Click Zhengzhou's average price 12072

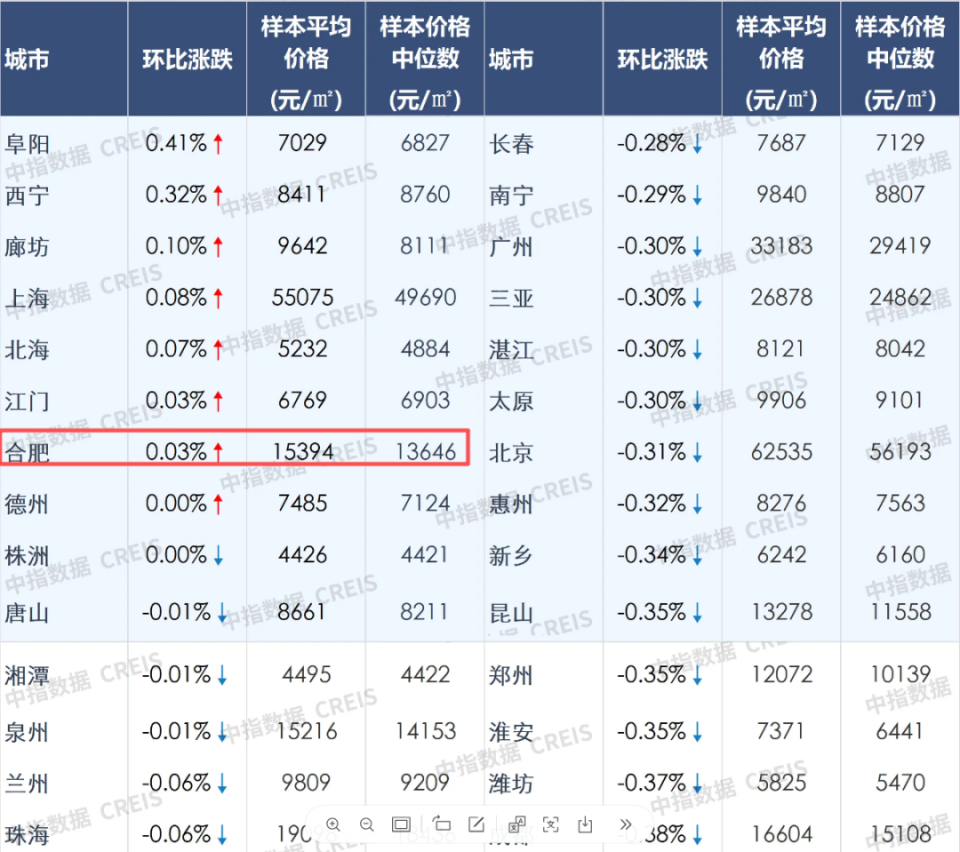[x=782, y=674]
